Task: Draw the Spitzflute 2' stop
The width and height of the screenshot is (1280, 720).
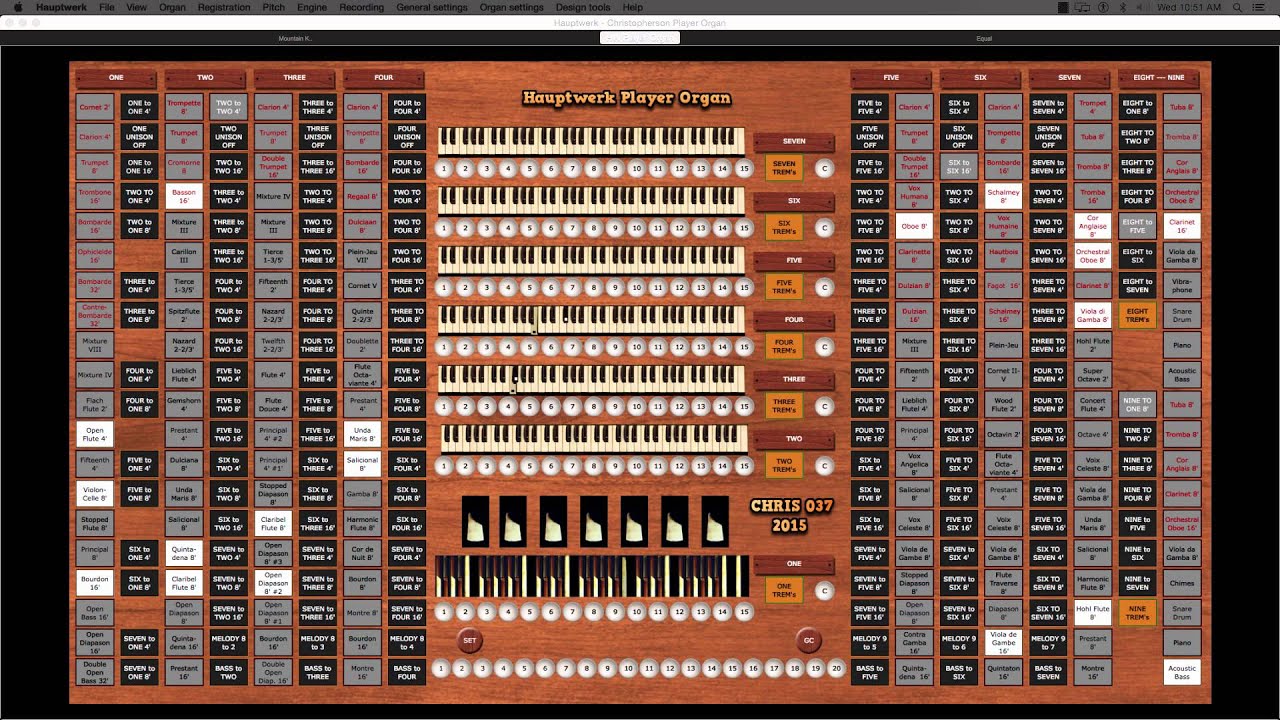Action: [x=184, y=314]
